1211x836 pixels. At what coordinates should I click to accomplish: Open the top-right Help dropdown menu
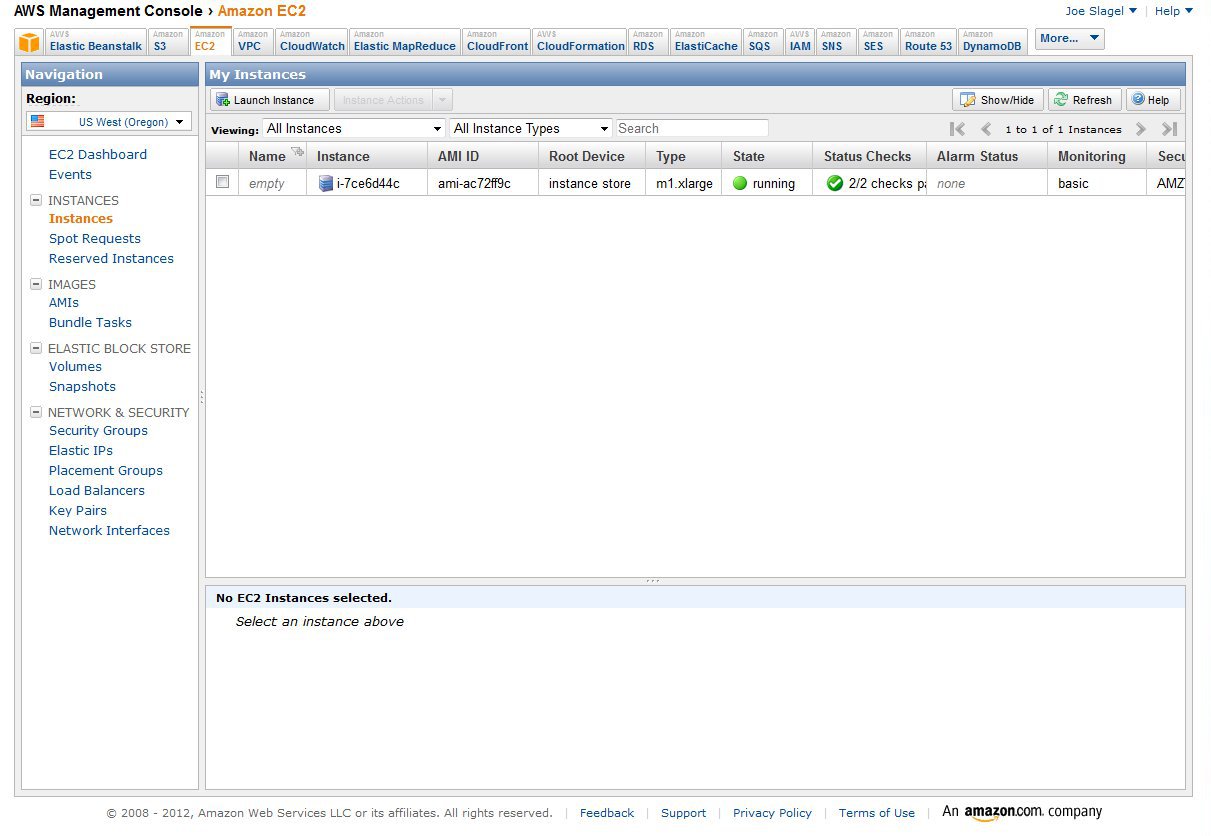click(1174, 11)
